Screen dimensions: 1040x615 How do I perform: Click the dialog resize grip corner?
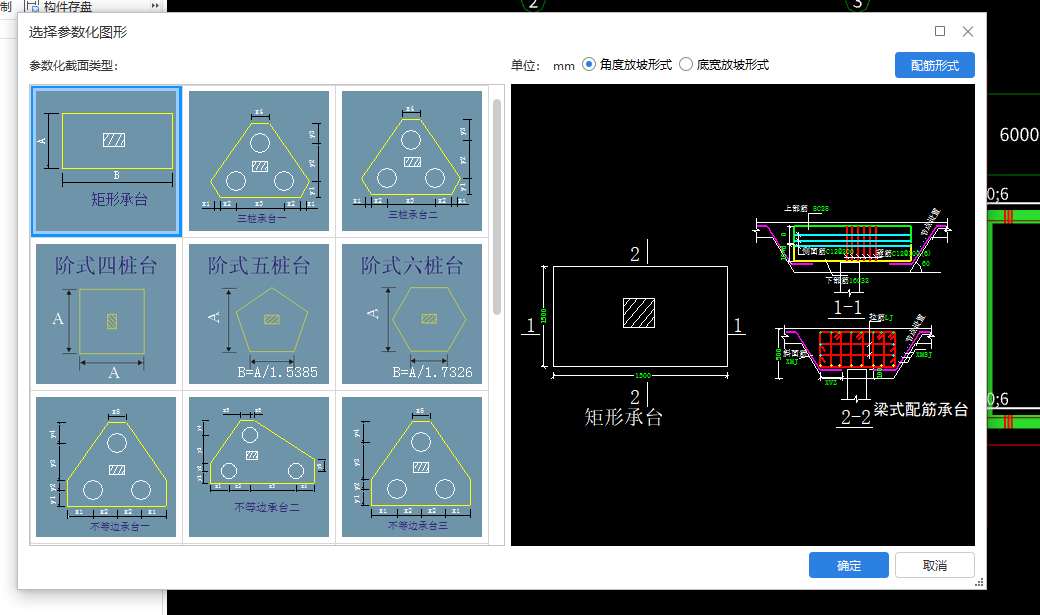980,582
